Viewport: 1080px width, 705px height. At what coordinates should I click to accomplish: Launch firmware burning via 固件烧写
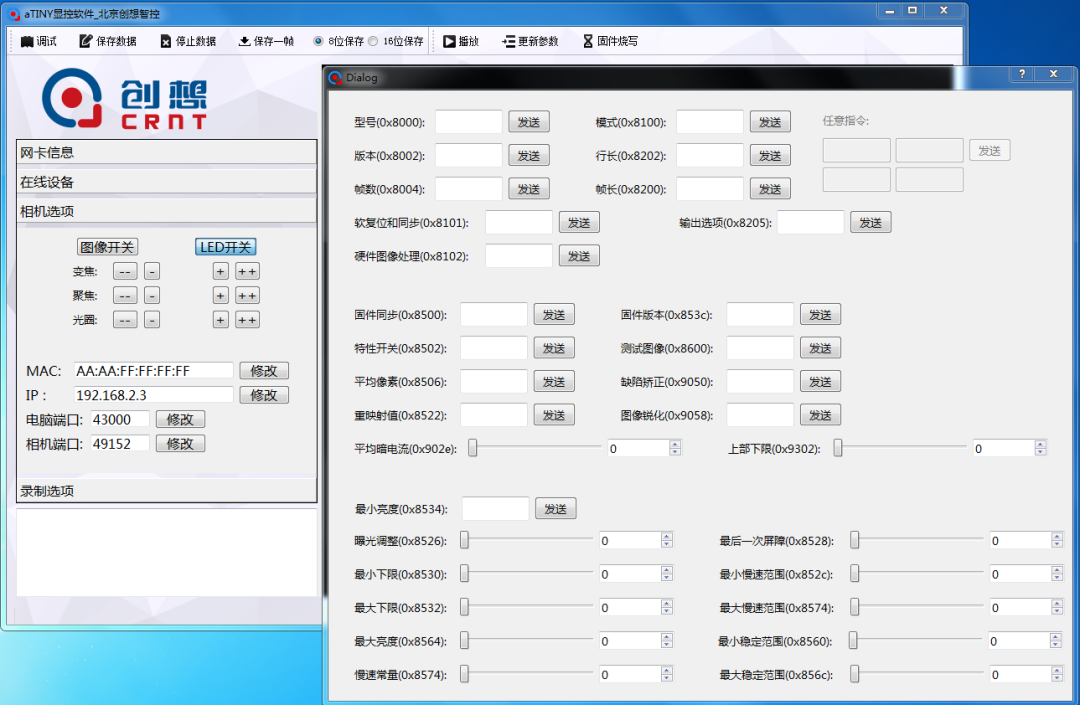pos(610,41)
